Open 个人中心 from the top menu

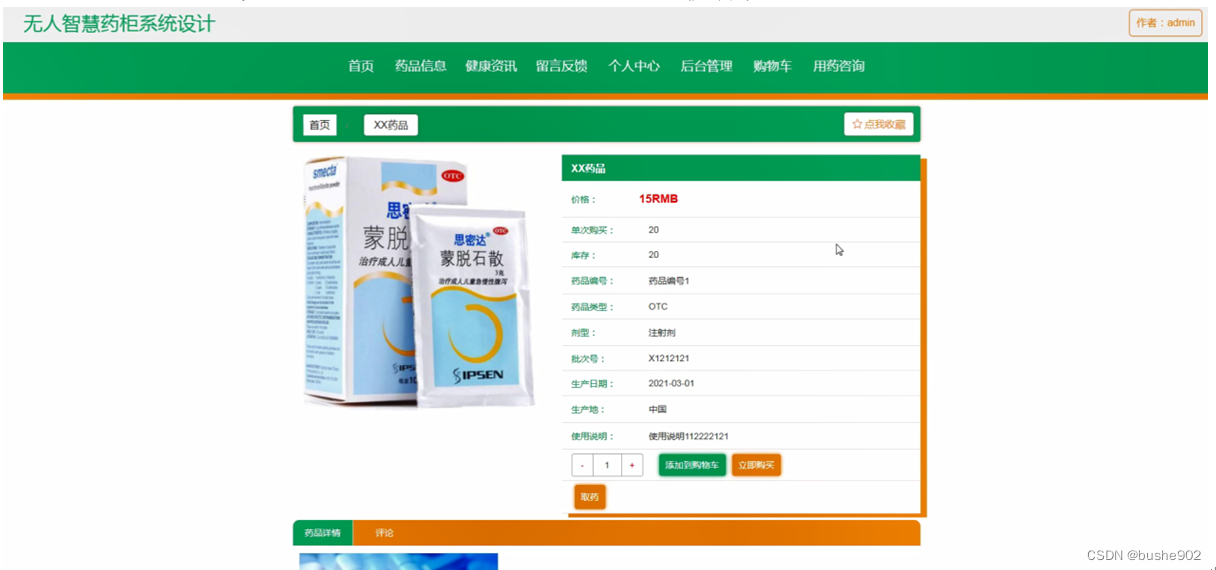coord(634,66)
